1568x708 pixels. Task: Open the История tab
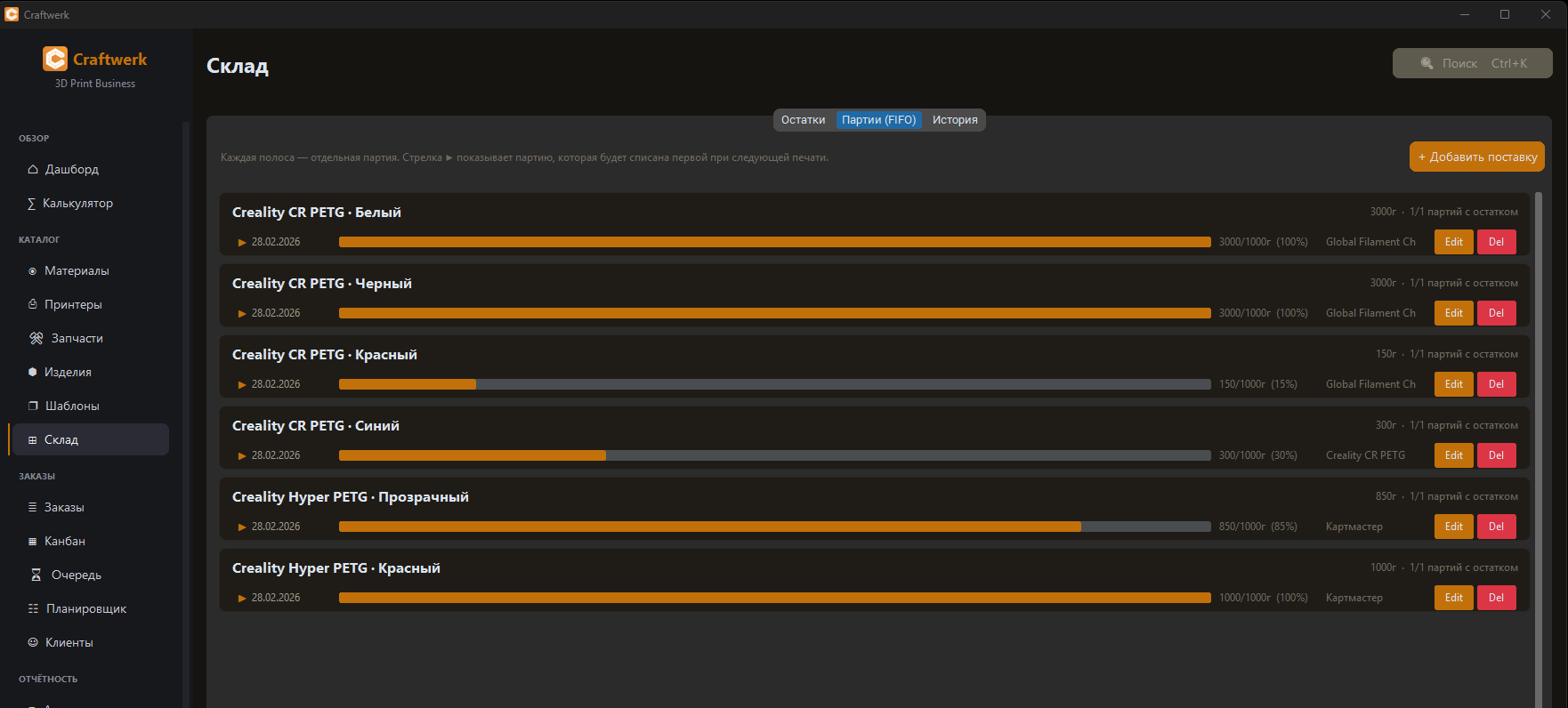click(955, 120)
